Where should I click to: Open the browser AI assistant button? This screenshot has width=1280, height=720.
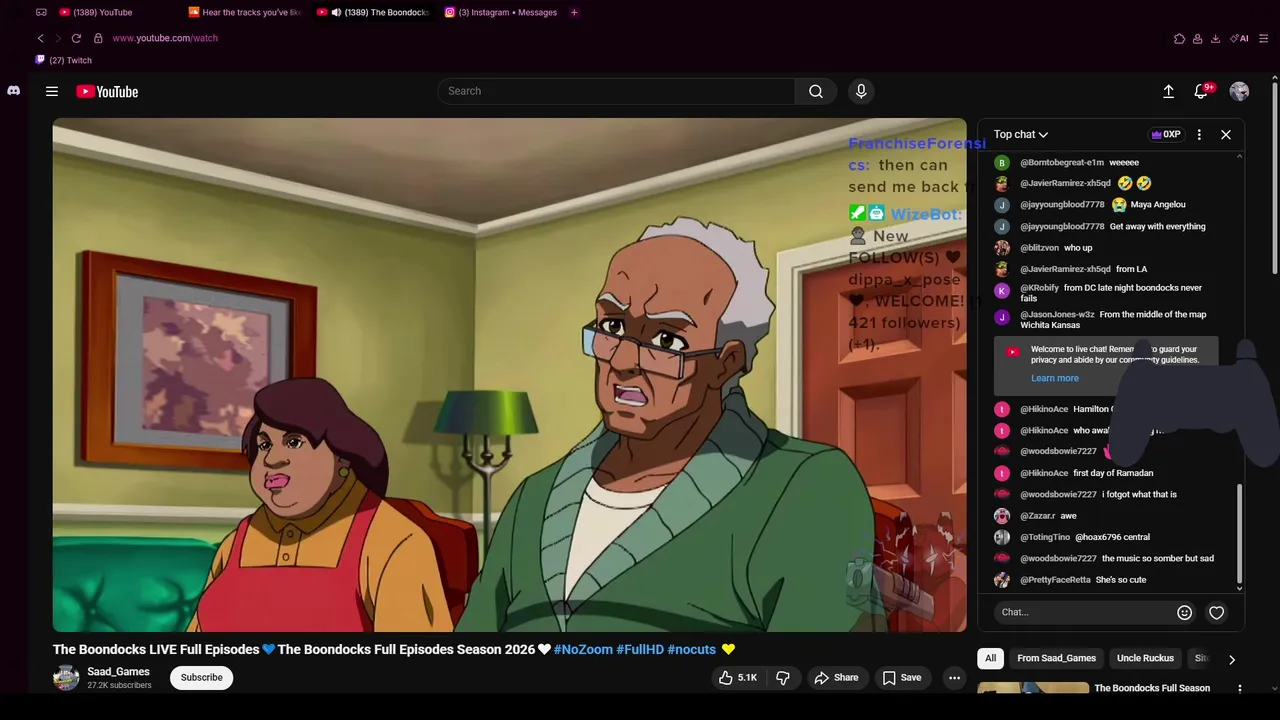(1240, 38)
